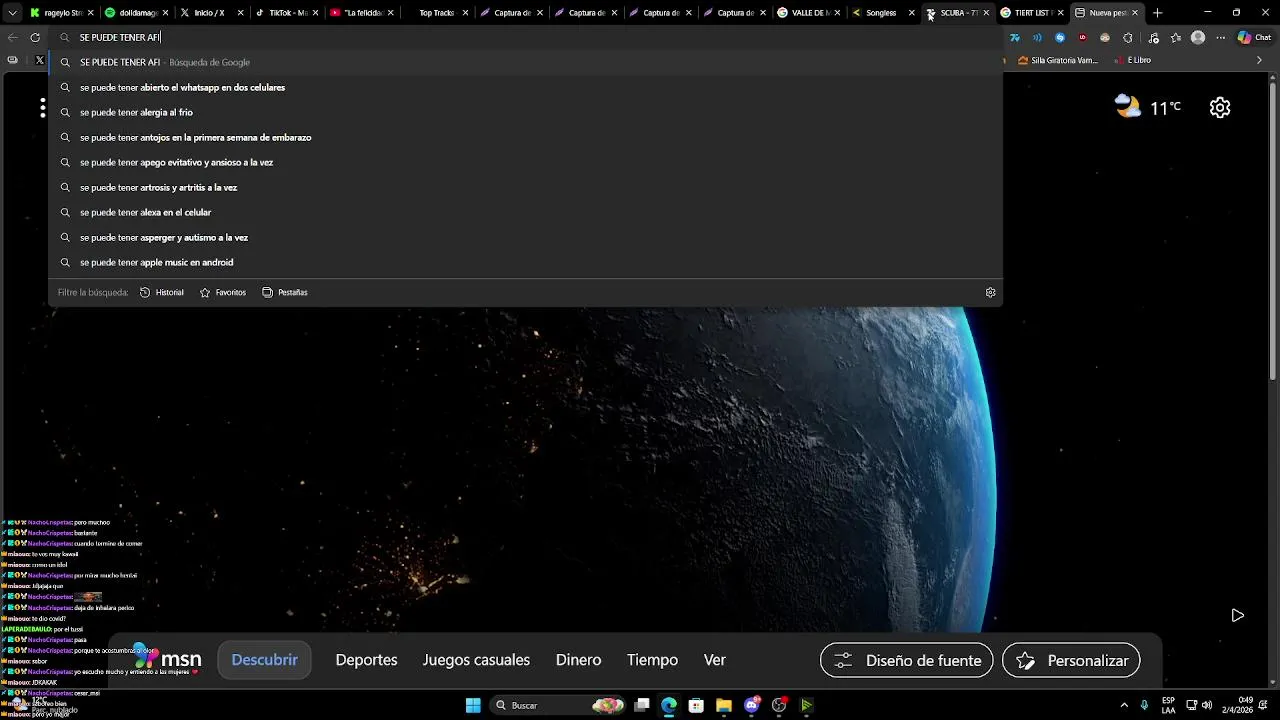Open the Silla Giratoria bookmark
Viewport: 1280px width, 720px height.
pos(1058,60)
